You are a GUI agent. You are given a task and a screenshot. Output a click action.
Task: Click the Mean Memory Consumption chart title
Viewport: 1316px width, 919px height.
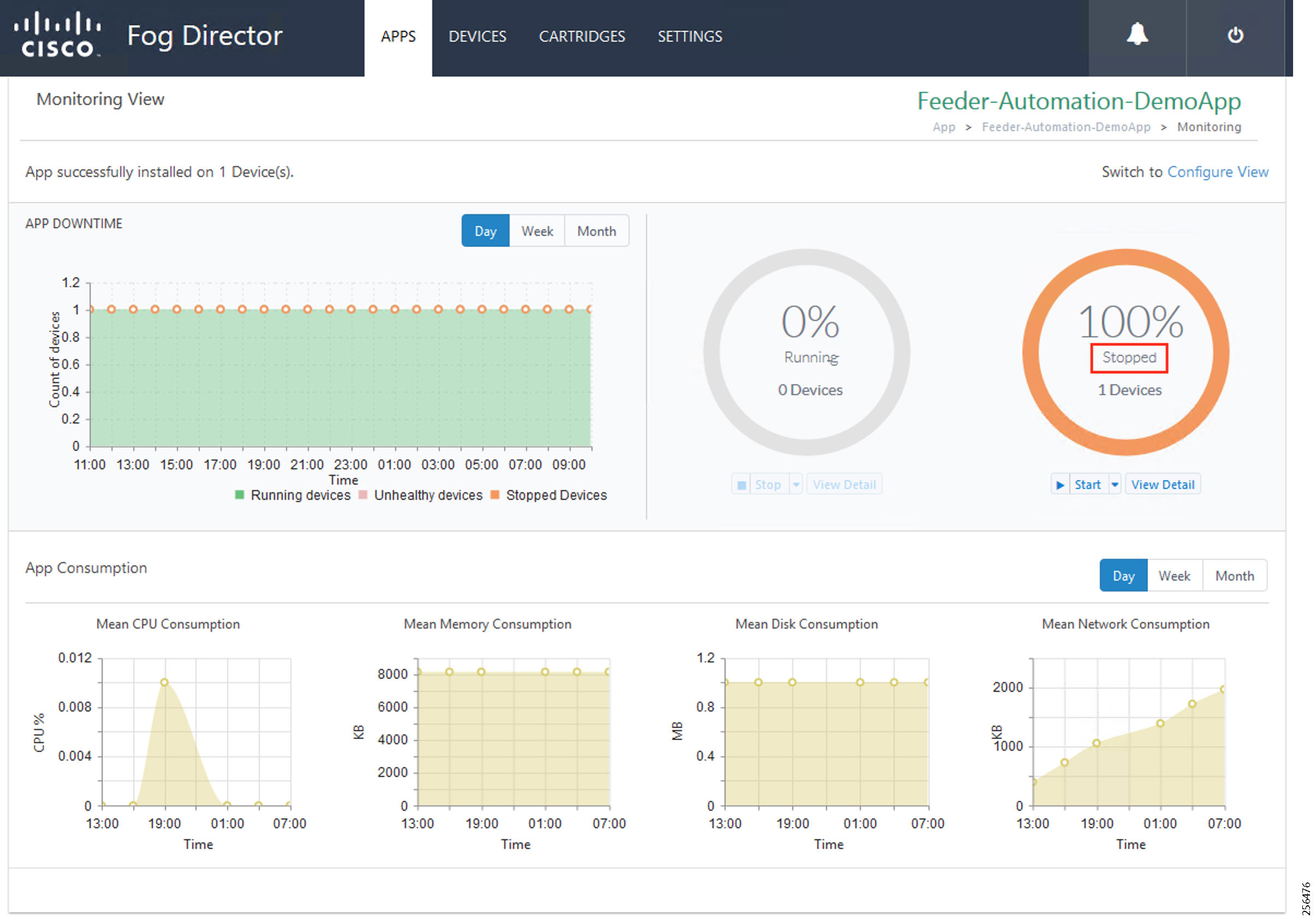click(487, 624)
